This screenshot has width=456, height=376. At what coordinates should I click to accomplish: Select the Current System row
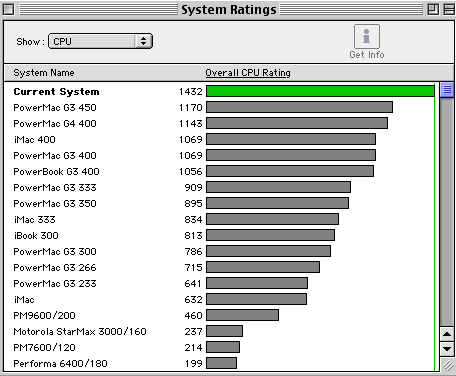tap(220, 91)
